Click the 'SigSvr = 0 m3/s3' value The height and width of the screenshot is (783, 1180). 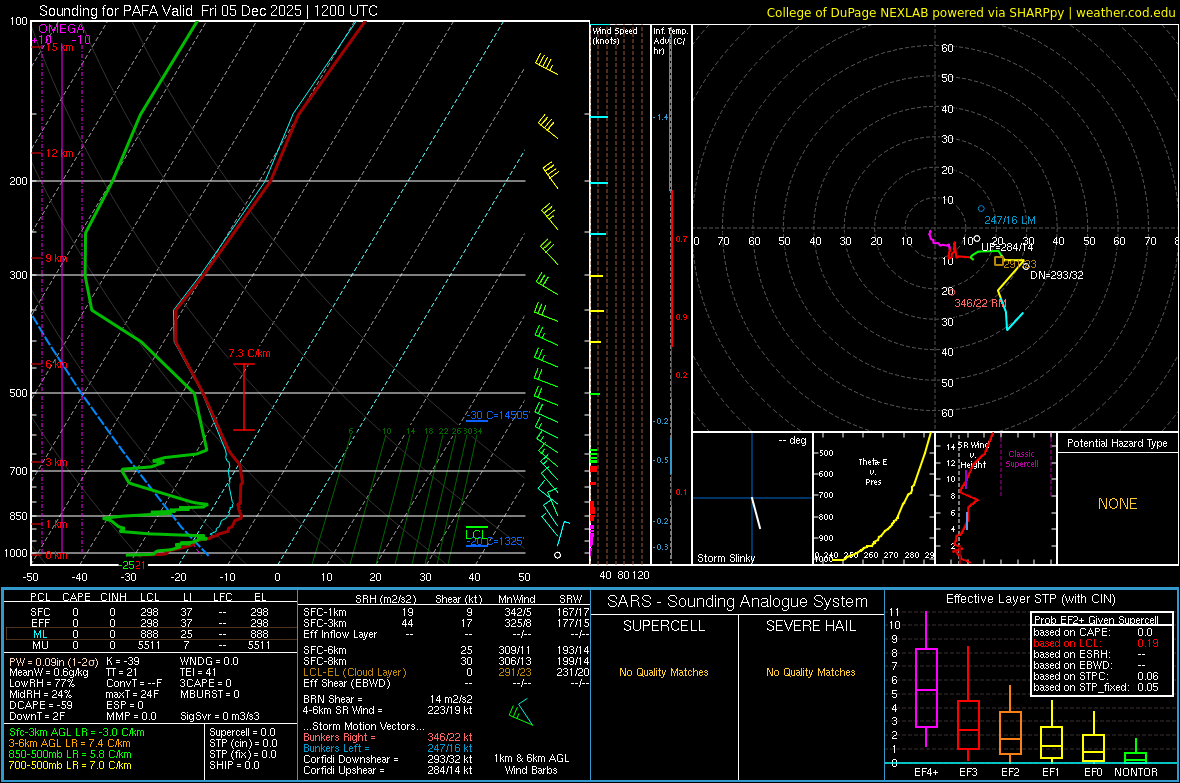point(220,716)
